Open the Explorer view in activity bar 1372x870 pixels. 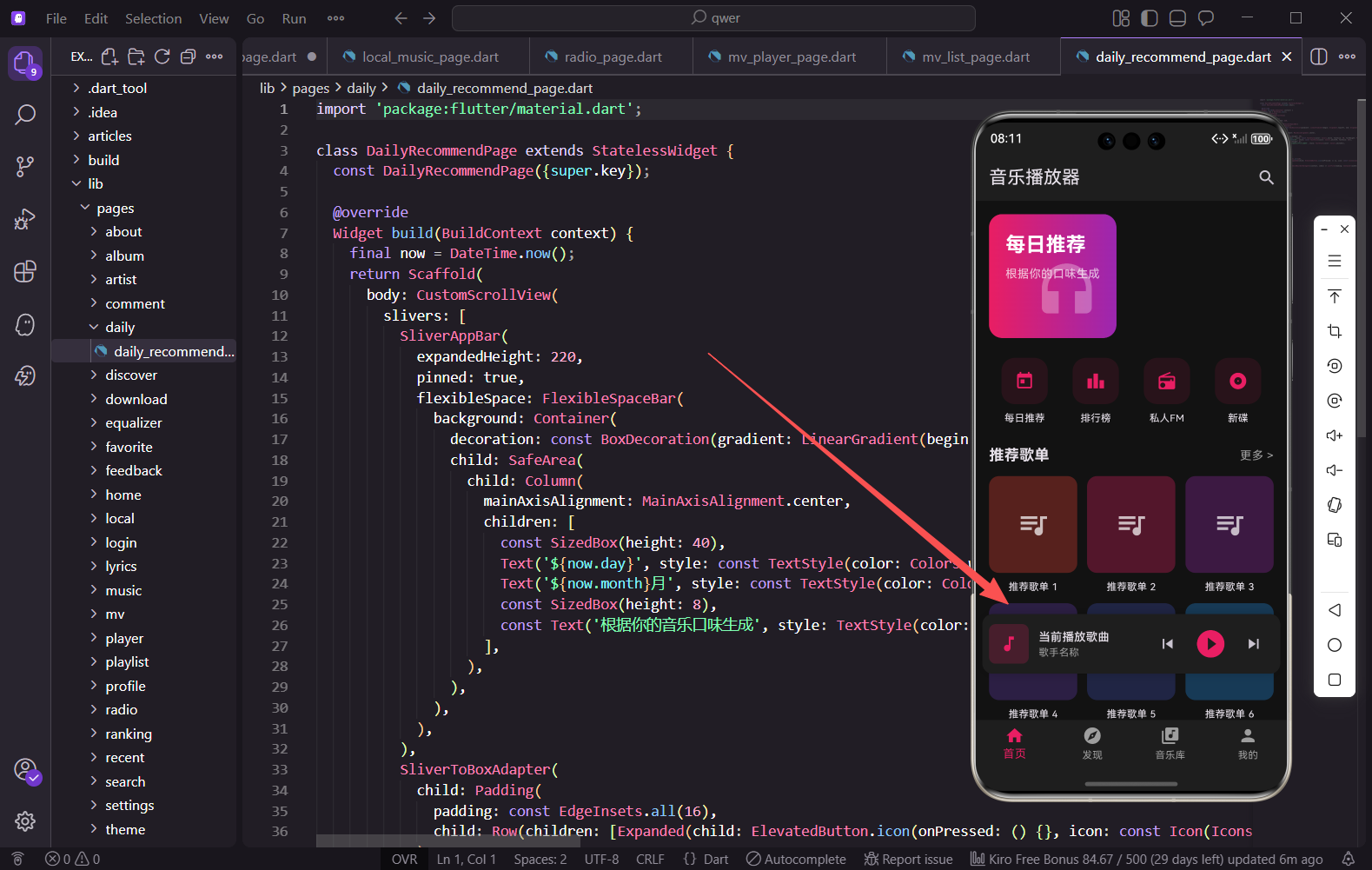tap(24, 63)
